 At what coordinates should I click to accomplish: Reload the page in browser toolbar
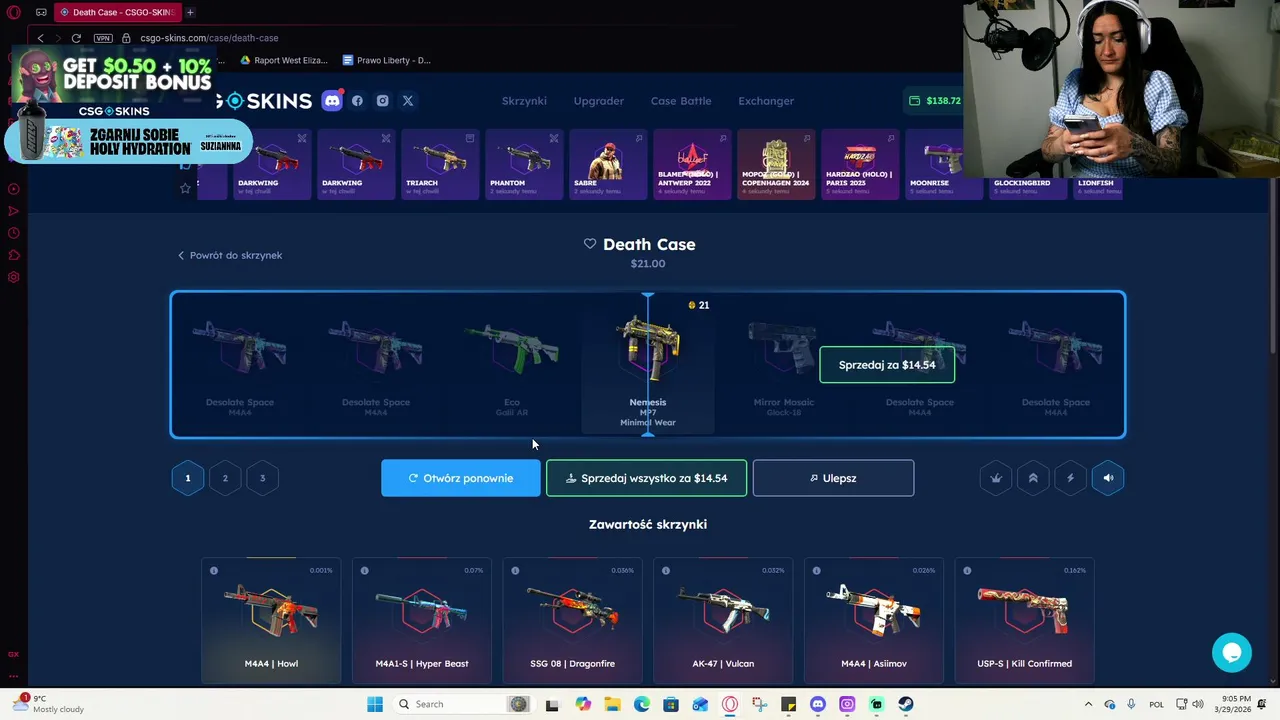tap(76, 38)
